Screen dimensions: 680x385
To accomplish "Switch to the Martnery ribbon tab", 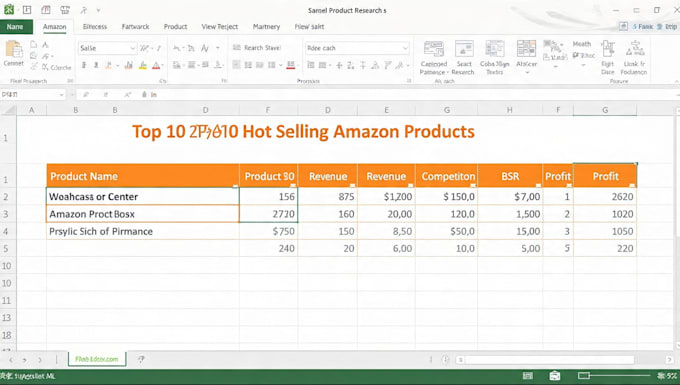I will click(266, 27).
